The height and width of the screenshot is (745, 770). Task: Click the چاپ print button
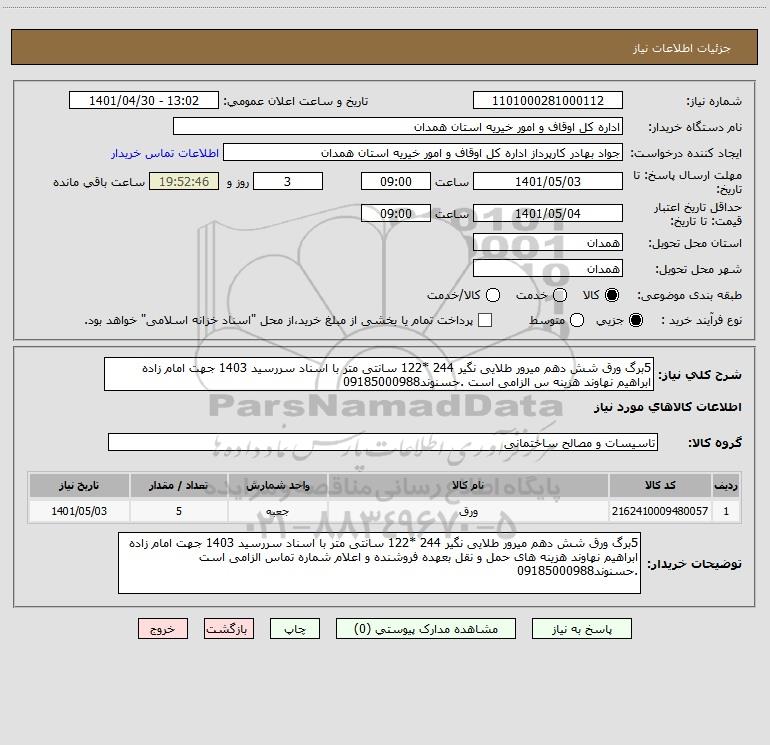coord(295,629)
